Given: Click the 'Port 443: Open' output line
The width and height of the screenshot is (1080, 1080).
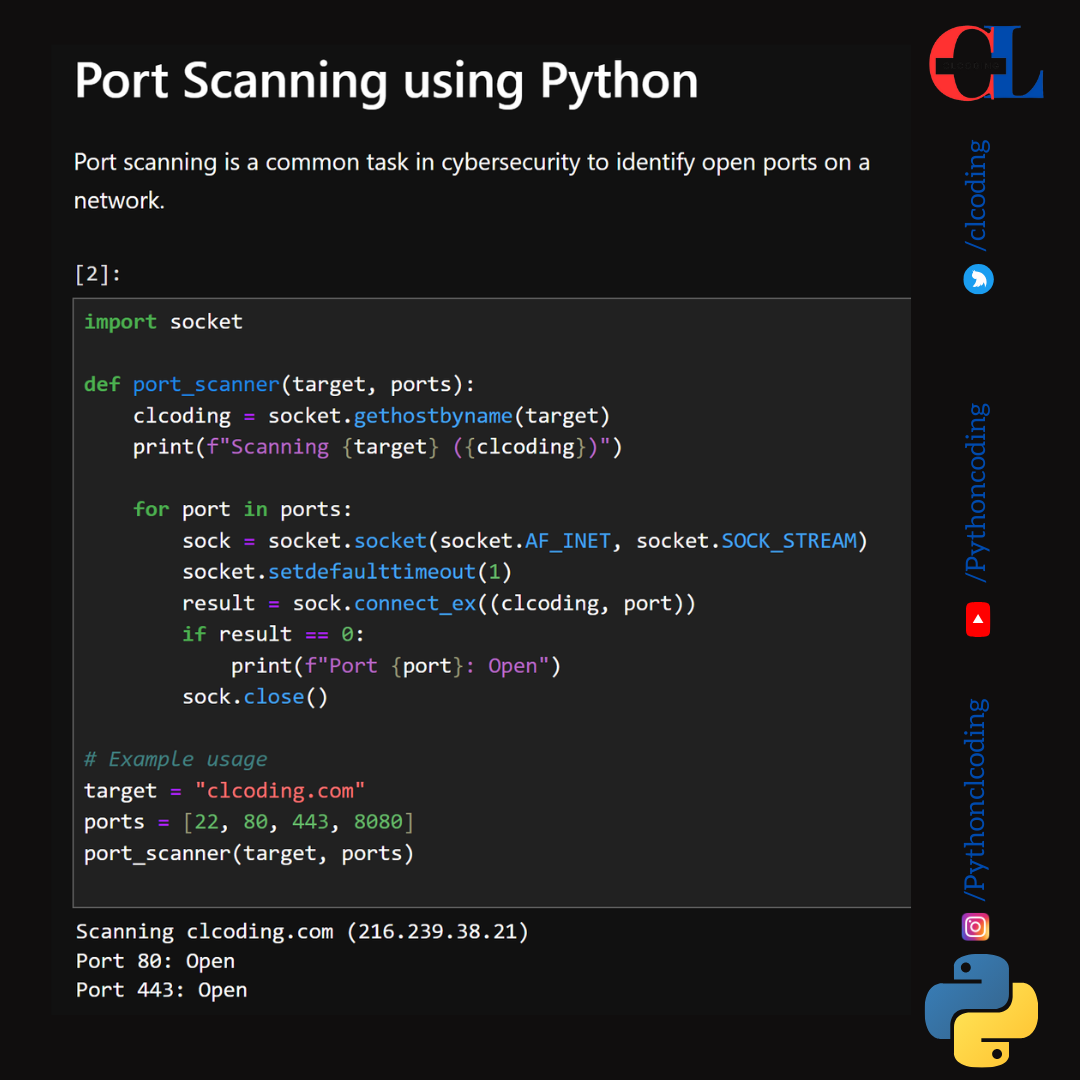Looking at the screenshot, I should (161, 990).
